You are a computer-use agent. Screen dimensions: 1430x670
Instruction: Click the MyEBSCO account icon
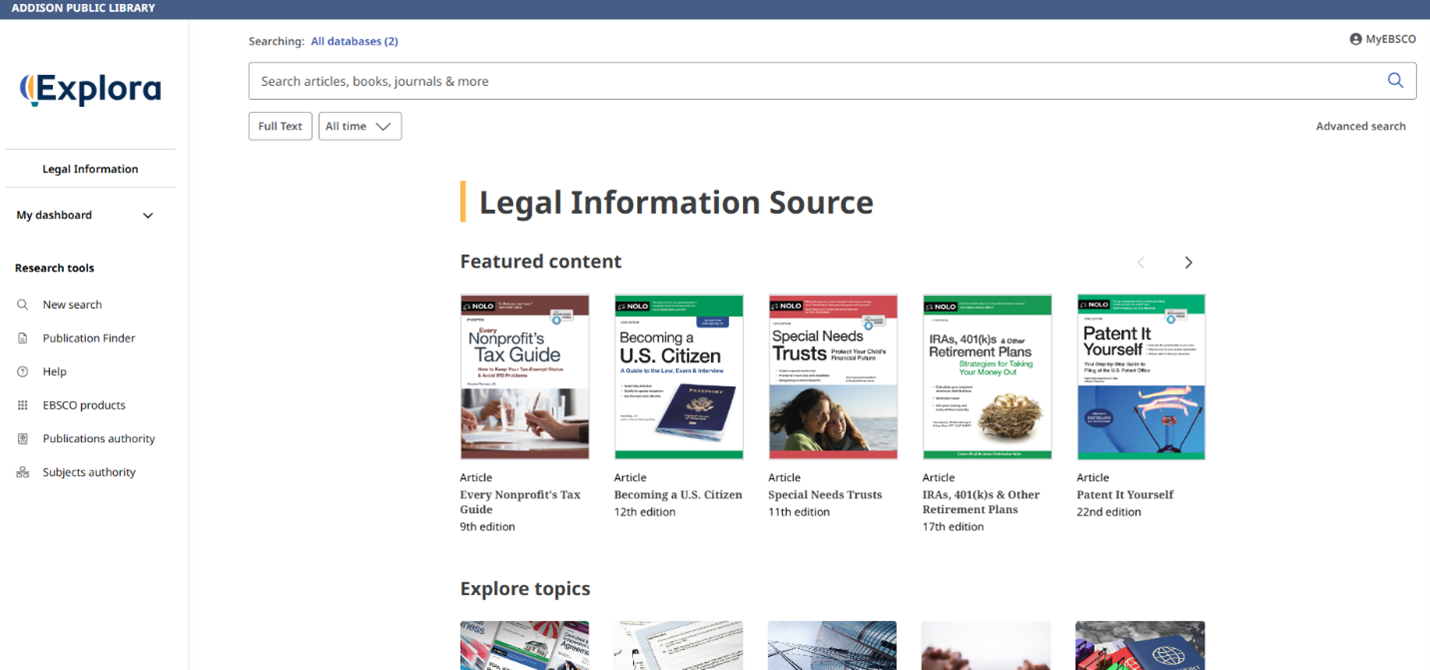point(1354,40)
